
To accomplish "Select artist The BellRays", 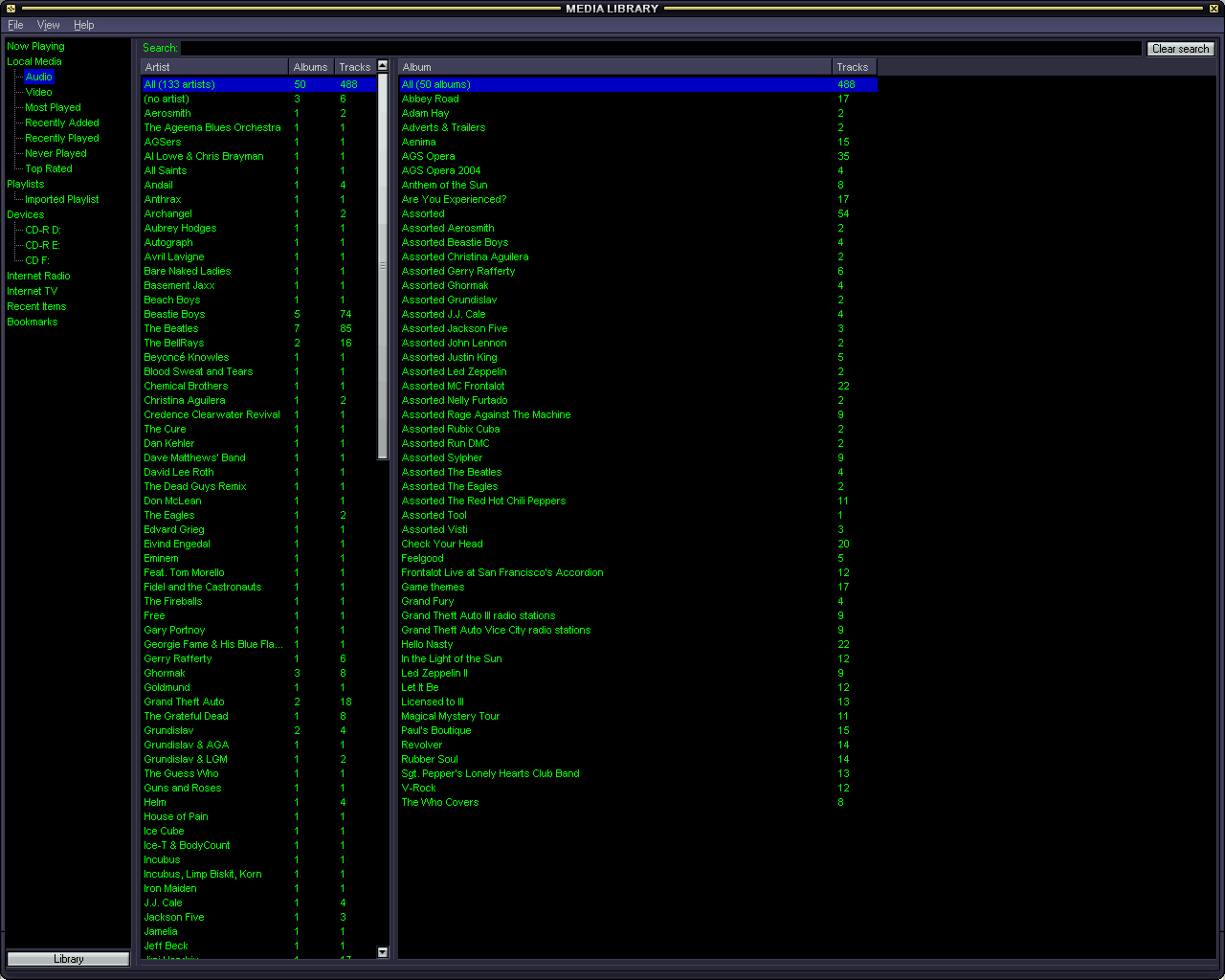I will coord(258,343).
